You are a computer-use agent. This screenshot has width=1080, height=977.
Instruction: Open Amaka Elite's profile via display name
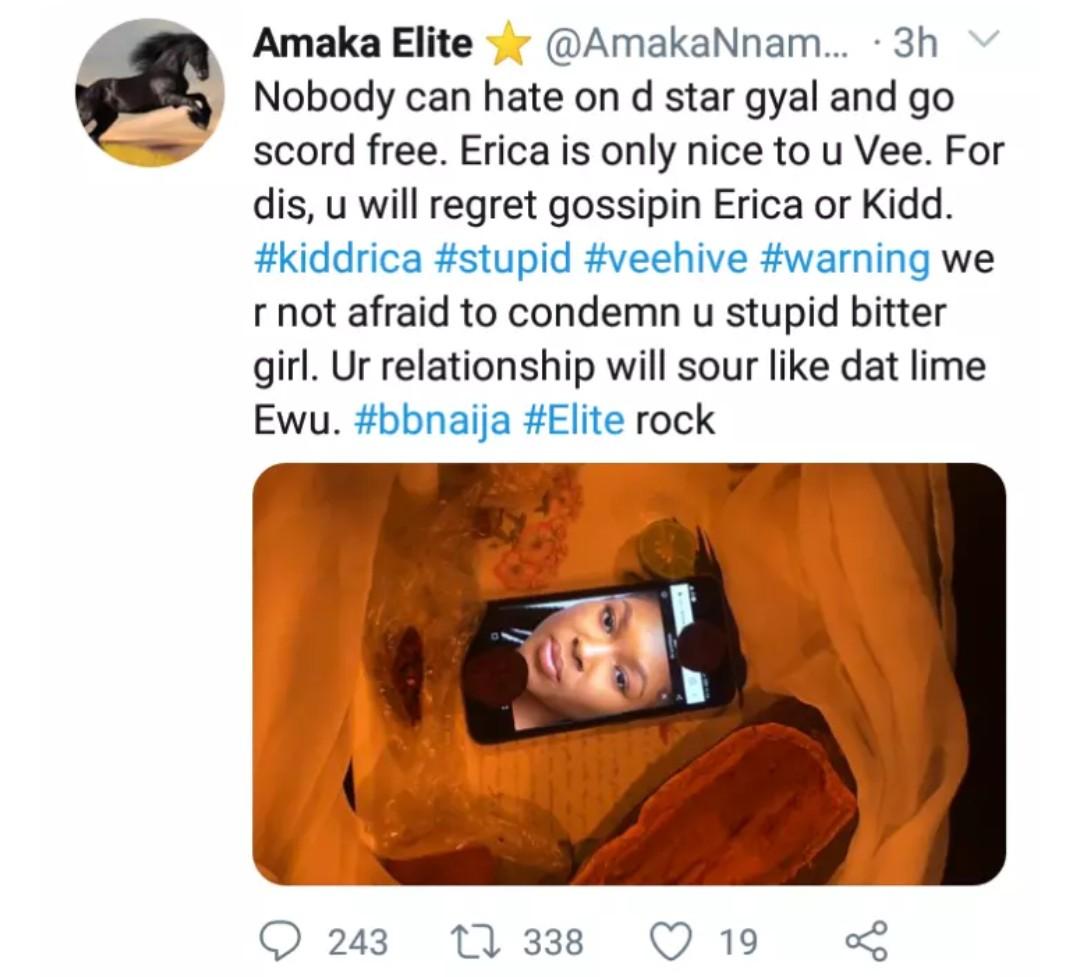click(x=362, y=44)
